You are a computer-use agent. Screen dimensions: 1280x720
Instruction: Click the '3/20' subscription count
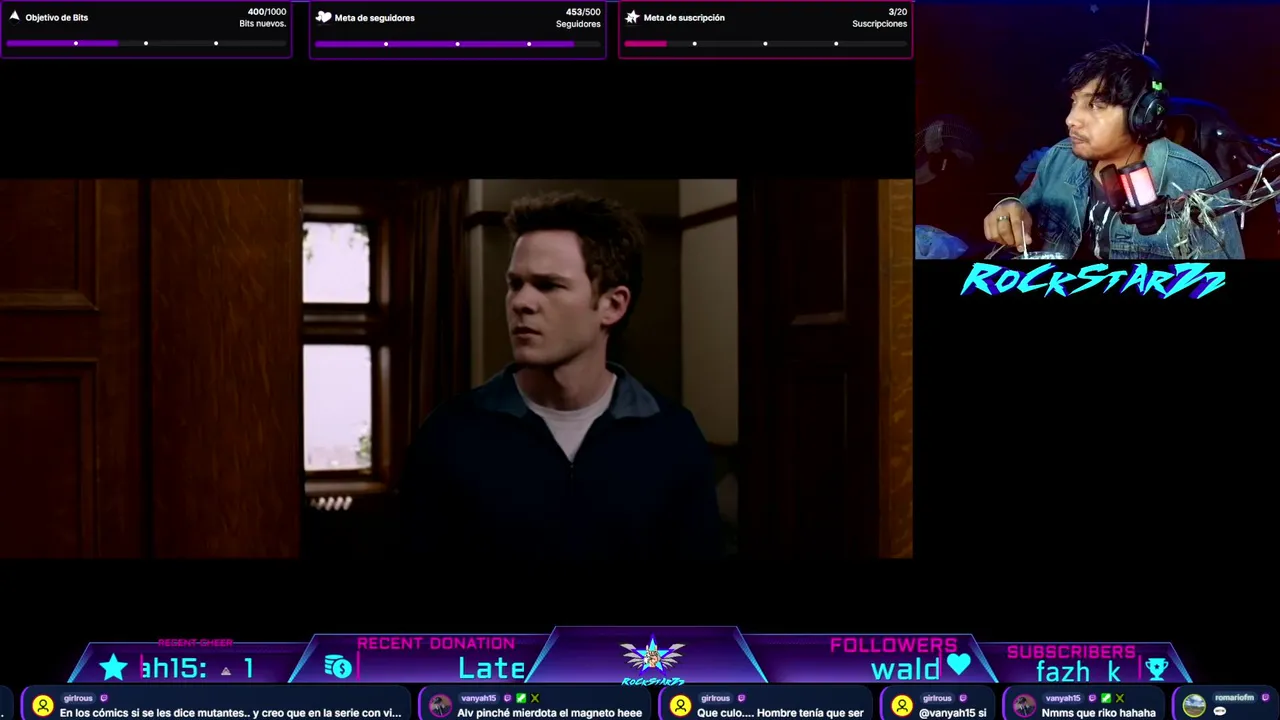pyautogui.click(x=898, y=12)
